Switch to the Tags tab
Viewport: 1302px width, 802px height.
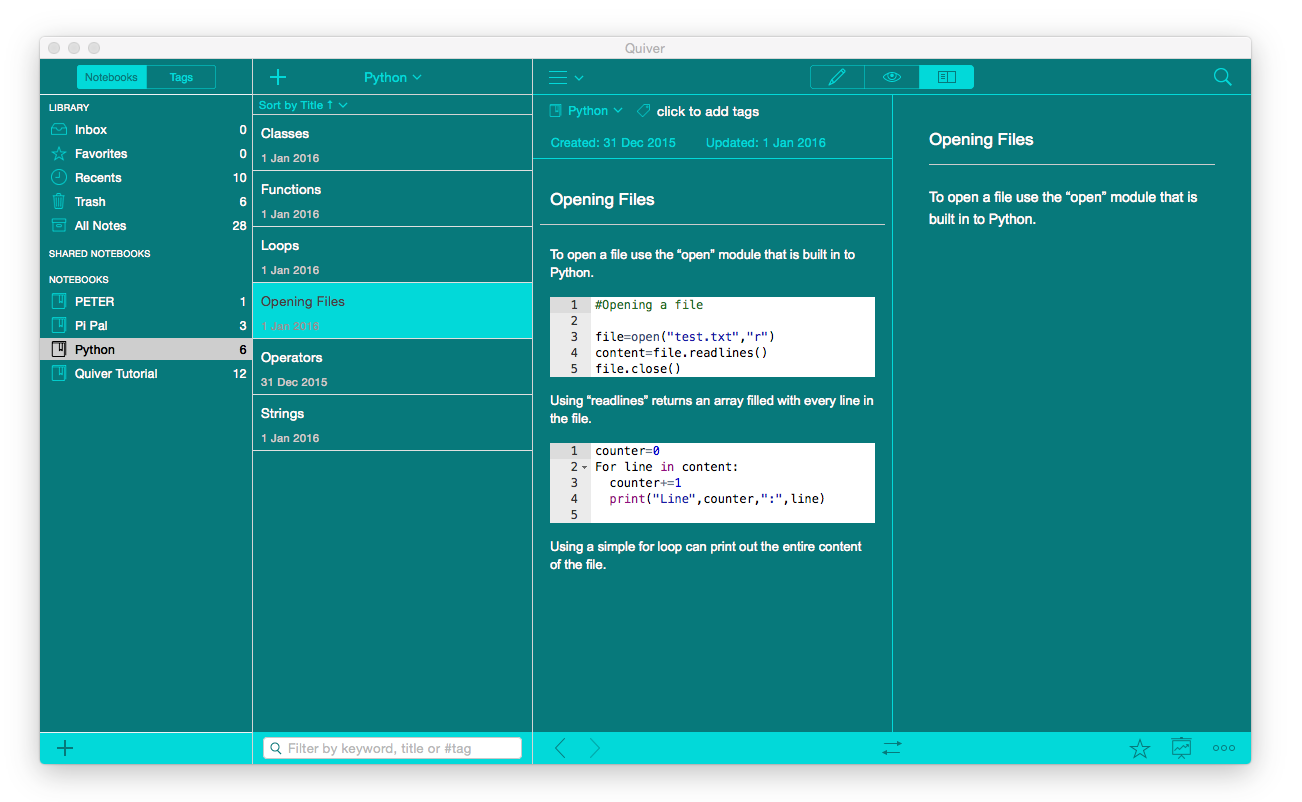[x=181, y=77]
